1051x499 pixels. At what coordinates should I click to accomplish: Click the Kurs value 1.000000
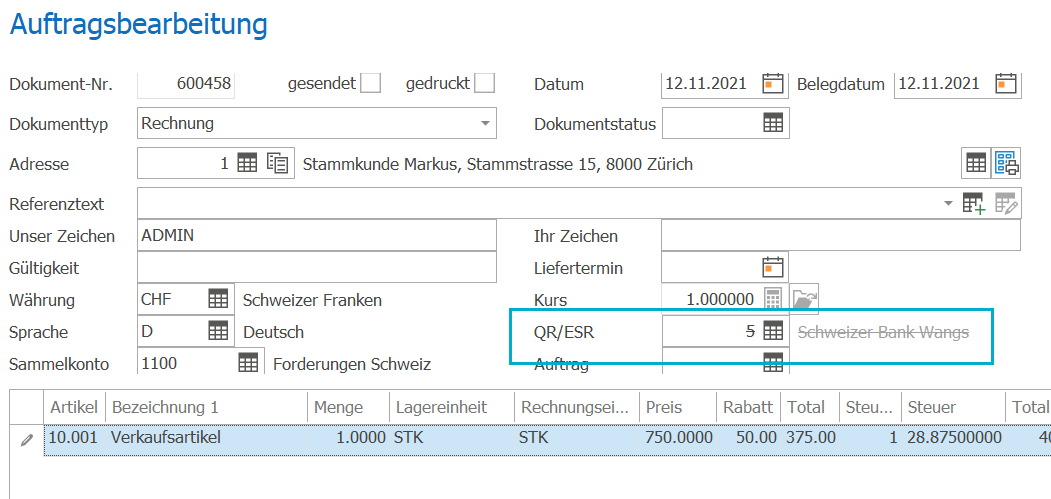coord(720,299)
